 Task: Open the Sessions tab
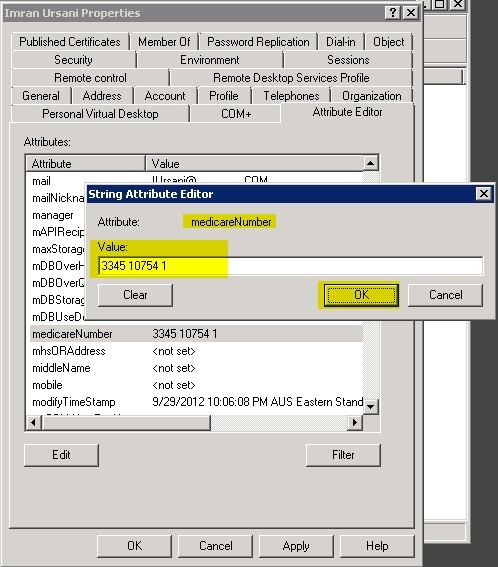(x=348, y=60)
